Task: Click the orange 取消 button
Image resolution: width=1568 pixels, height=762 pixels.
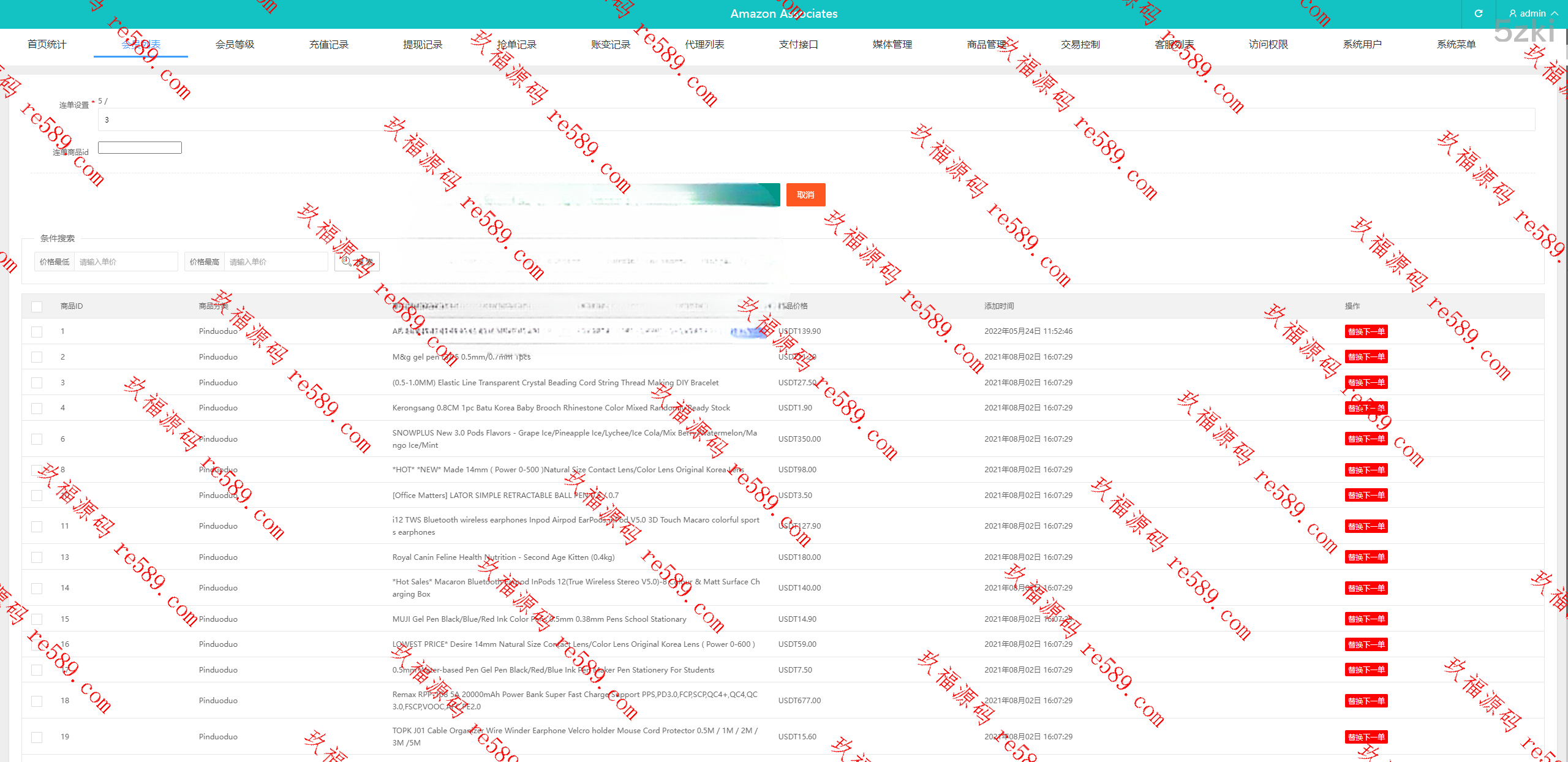Action: tap(805, 195)
